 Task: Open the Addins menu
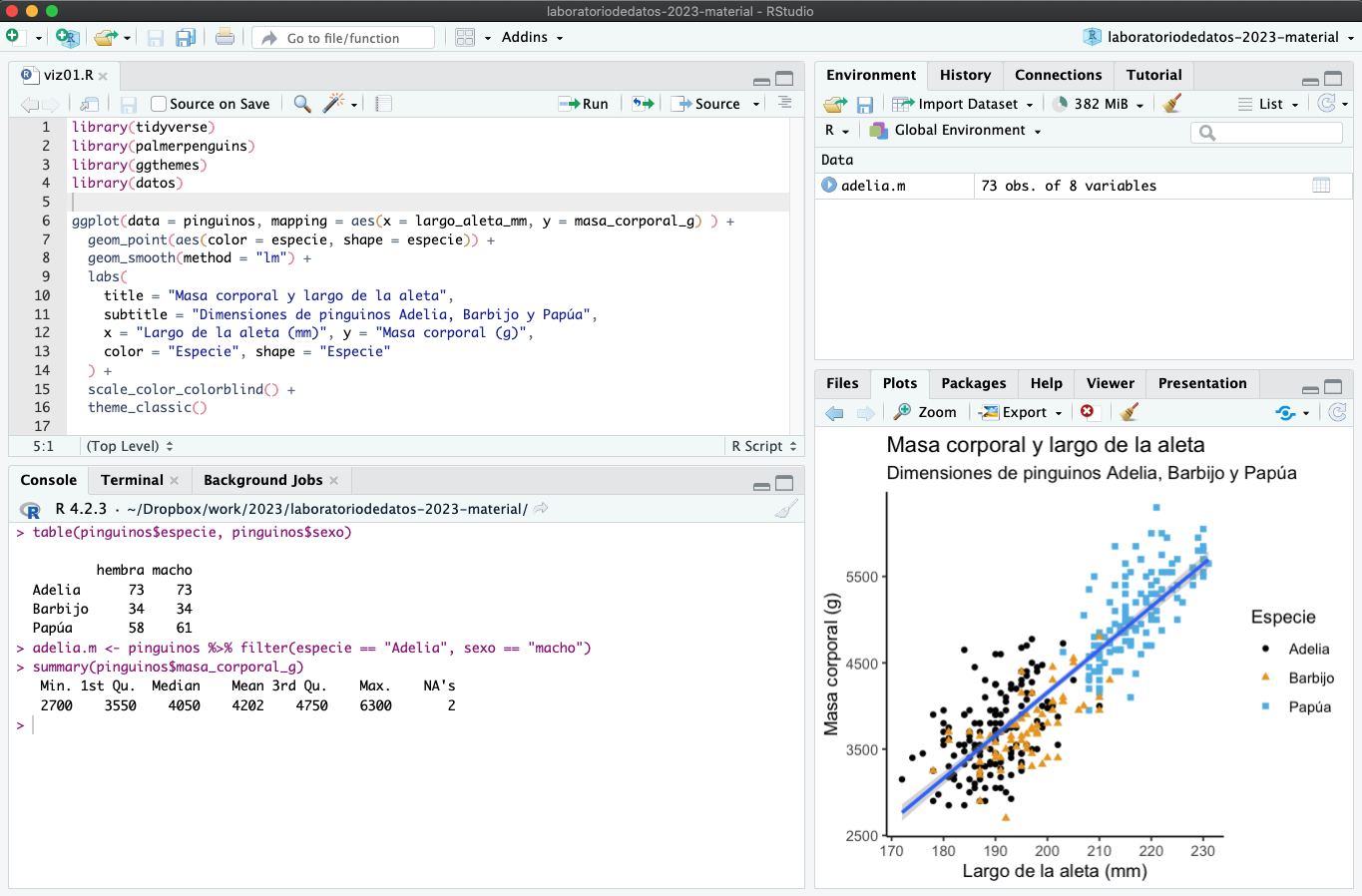532,38
